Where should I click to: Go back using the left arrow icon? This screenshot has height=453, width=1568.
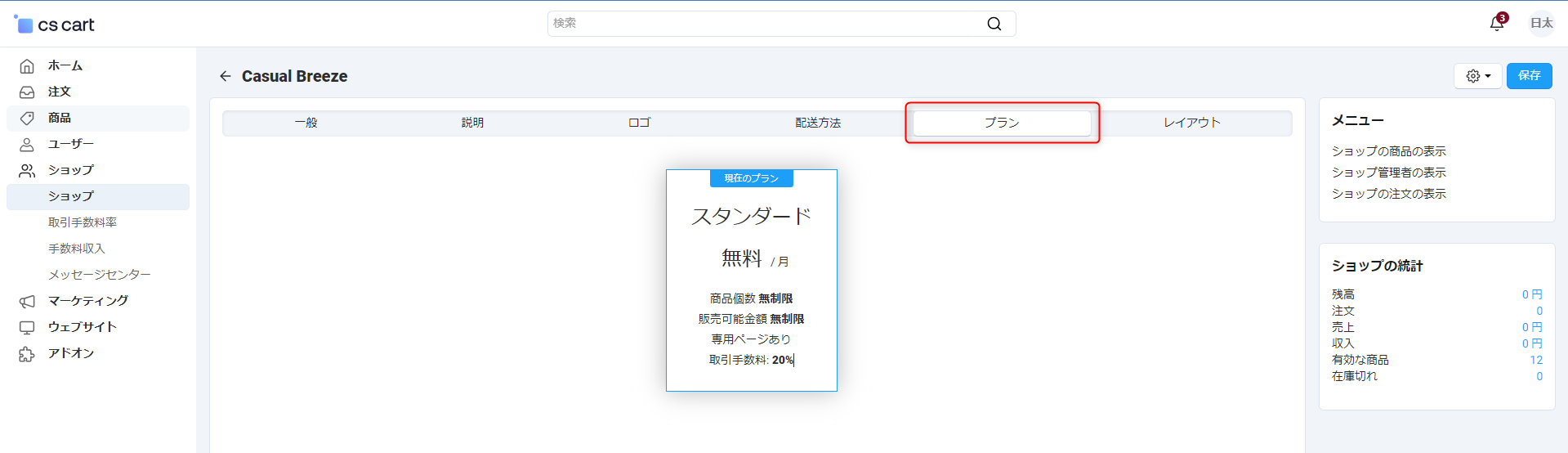(226, 76)
